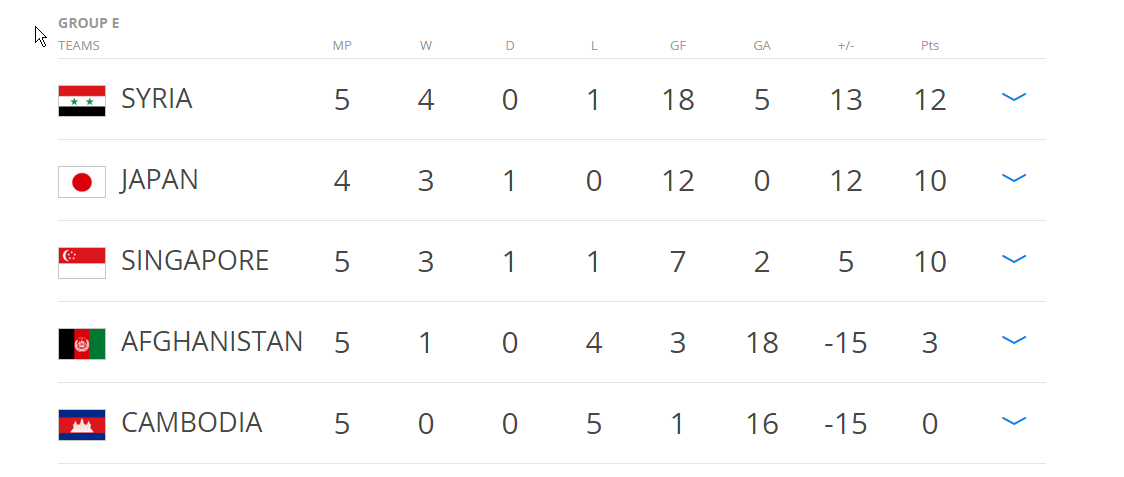Expand the Cambodia row details chevron
The image size is (1124, 477).
[1014, 421]
